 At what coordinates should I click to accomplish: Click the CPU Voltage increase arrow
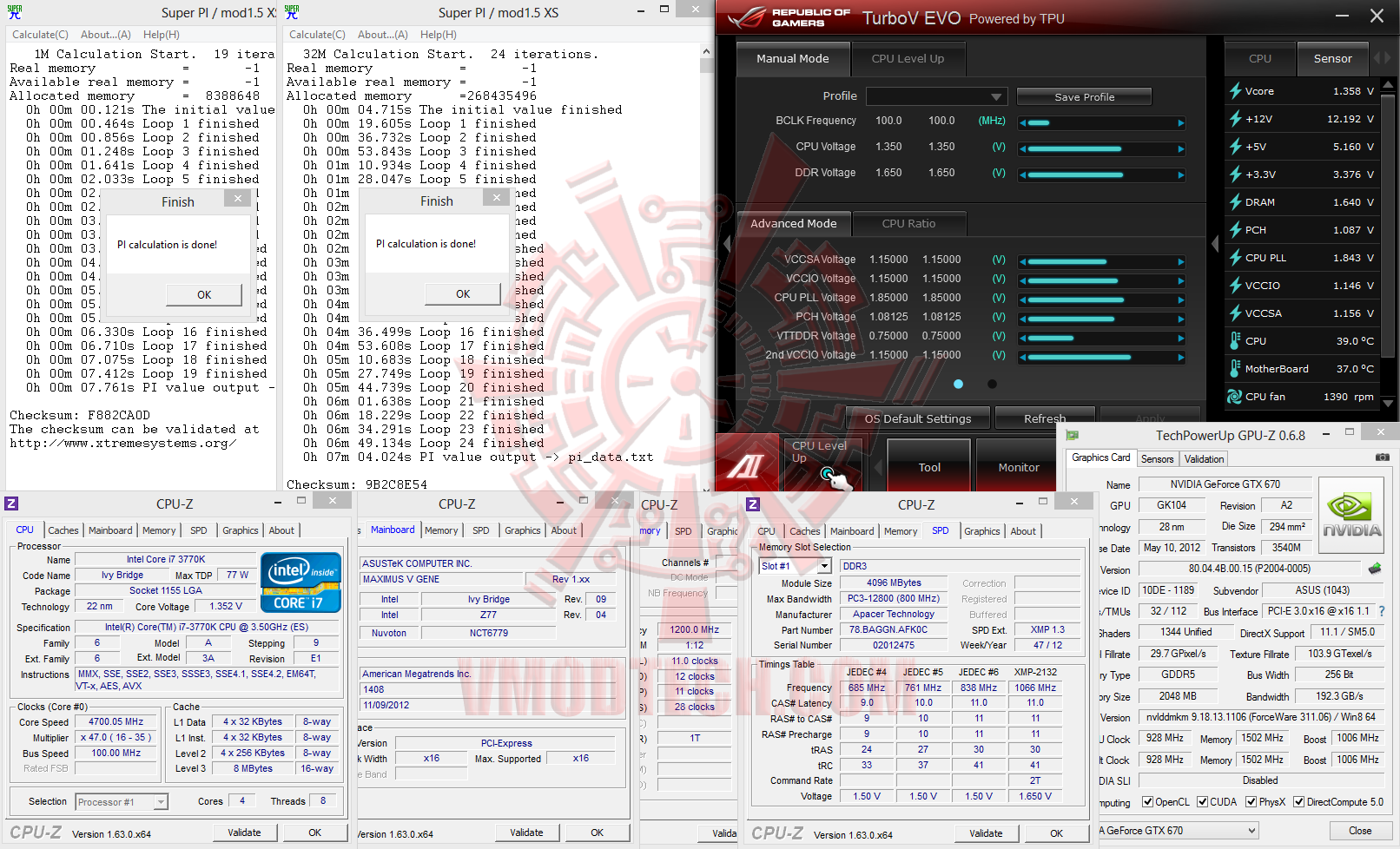pos(1181,149)
